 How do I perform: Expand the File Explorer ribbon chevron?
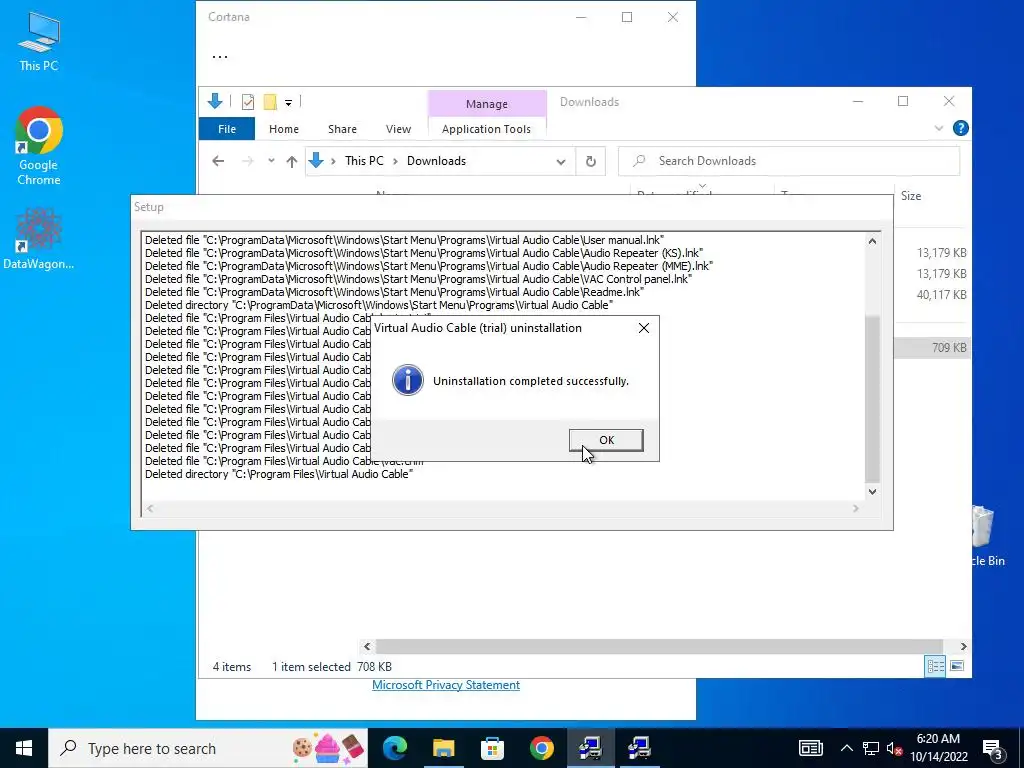[x=938, y=129]
